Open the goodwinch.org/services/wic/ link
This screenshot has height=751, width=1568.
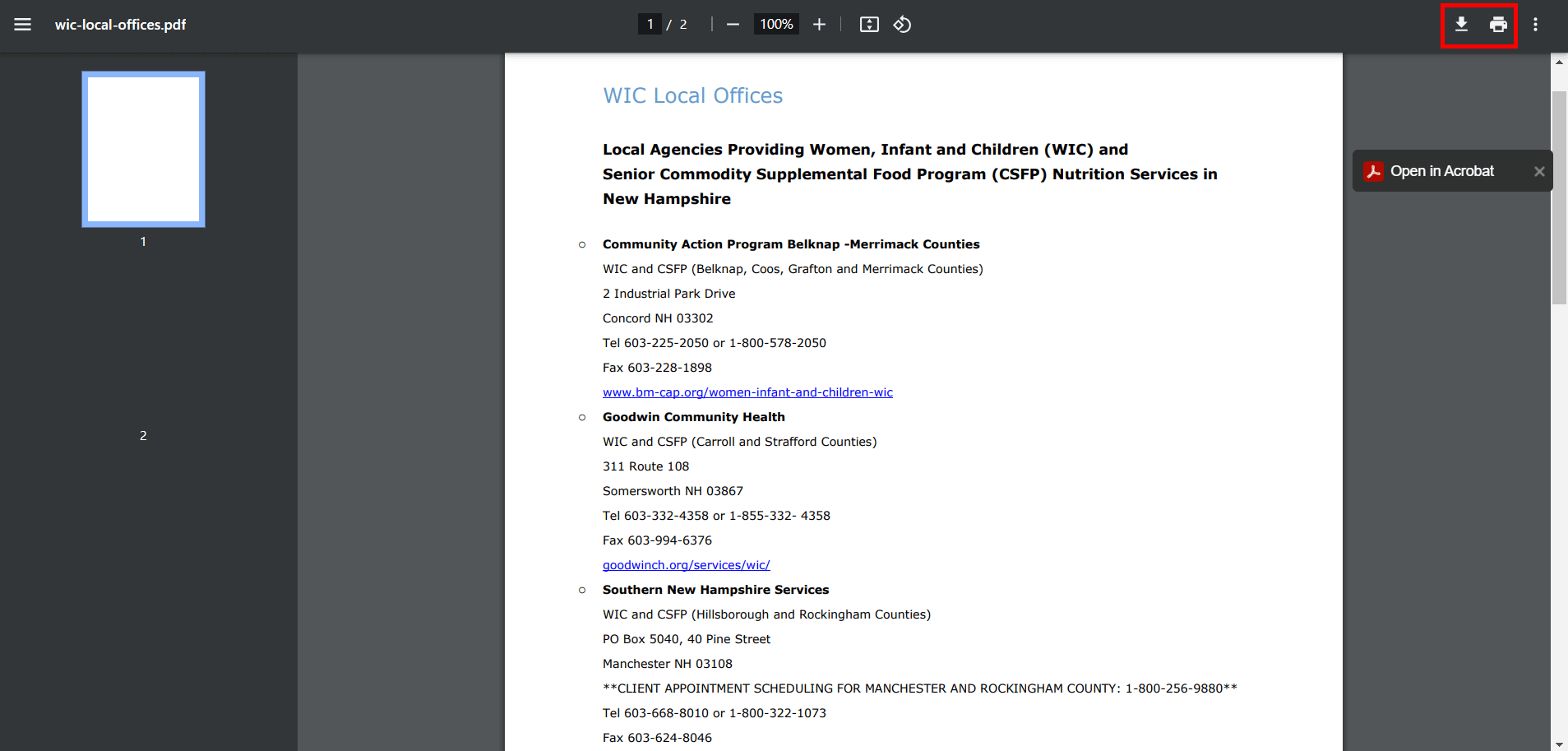686,565
